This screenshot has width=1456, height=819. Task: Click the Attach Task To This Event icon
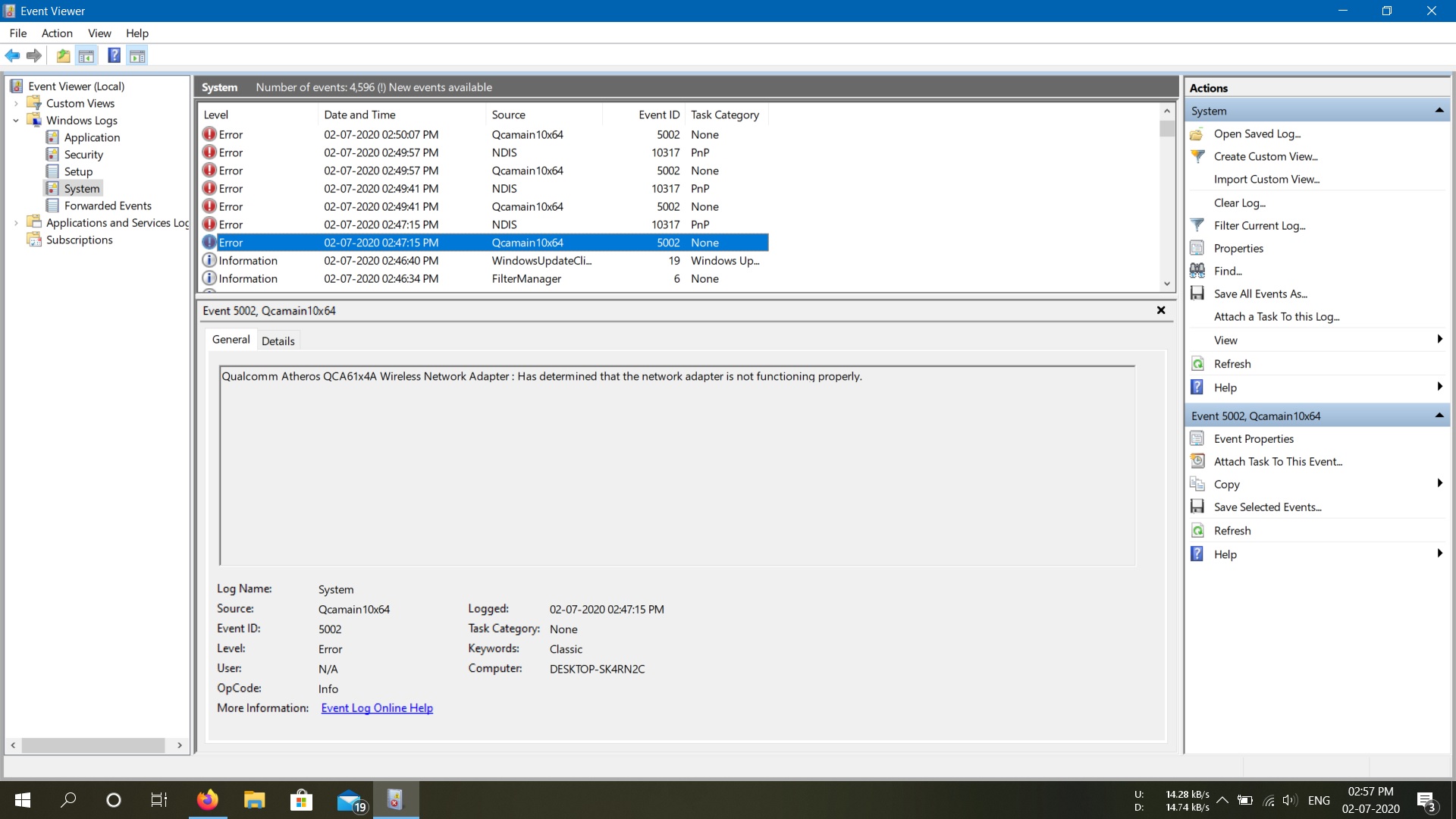click(x=1197, y=461)
